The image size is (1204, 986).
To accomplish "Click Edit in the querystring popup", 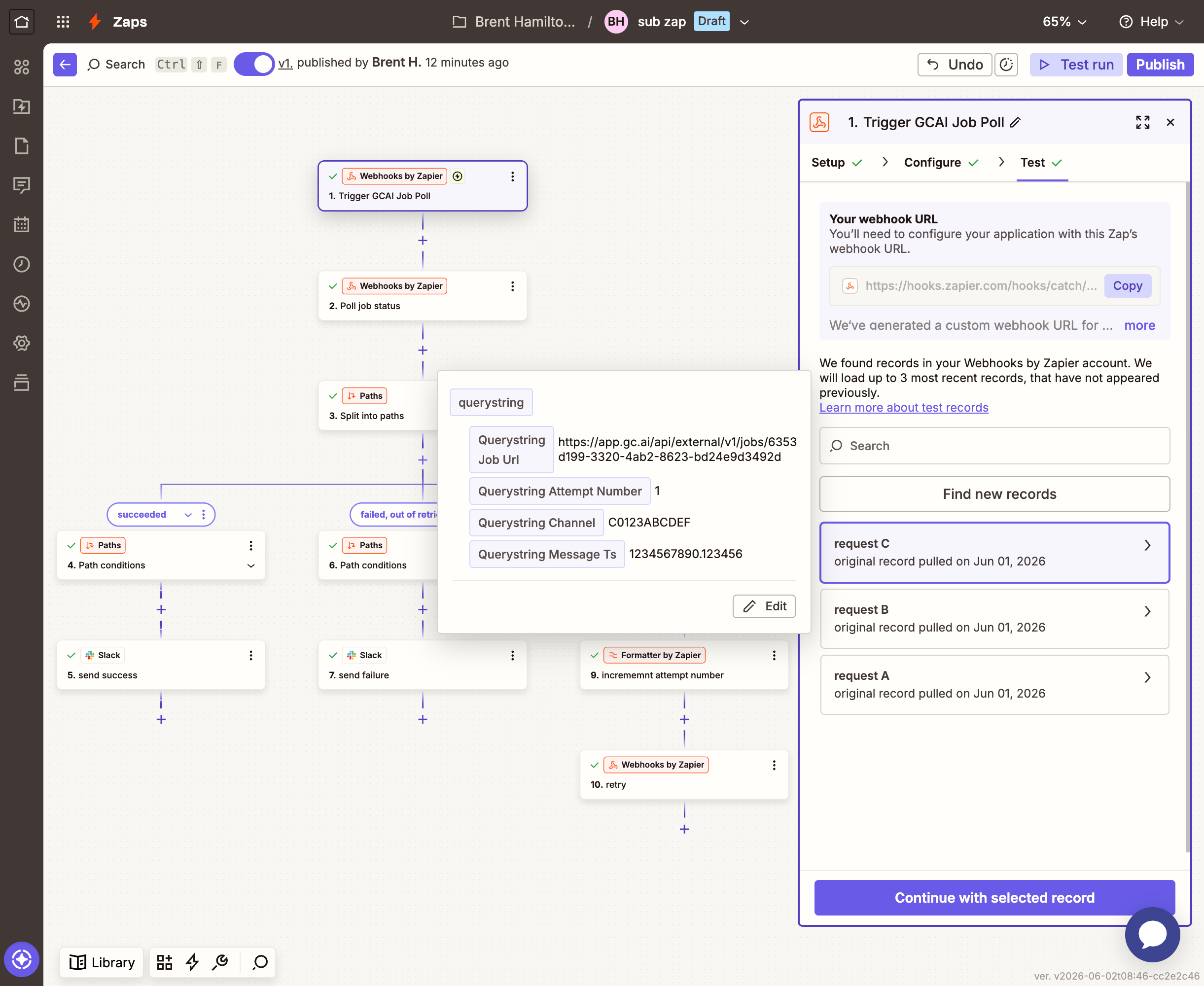I will tap(764, 606).
